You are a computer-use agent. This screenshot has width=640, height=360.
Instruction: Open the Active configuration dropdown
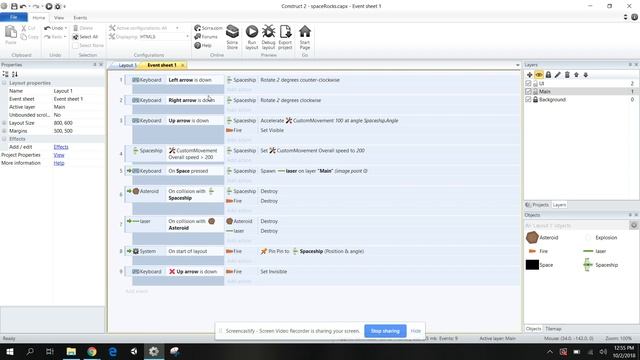pos(177,28)
